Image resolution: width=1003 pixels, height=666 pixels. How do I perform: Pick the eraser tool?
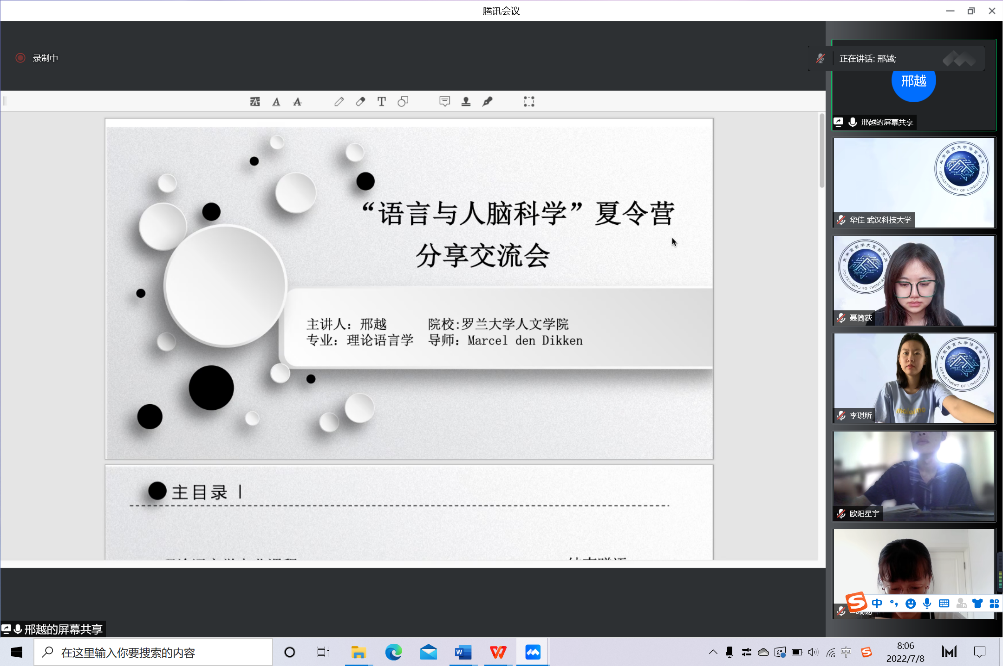click(x=360, y=102)
